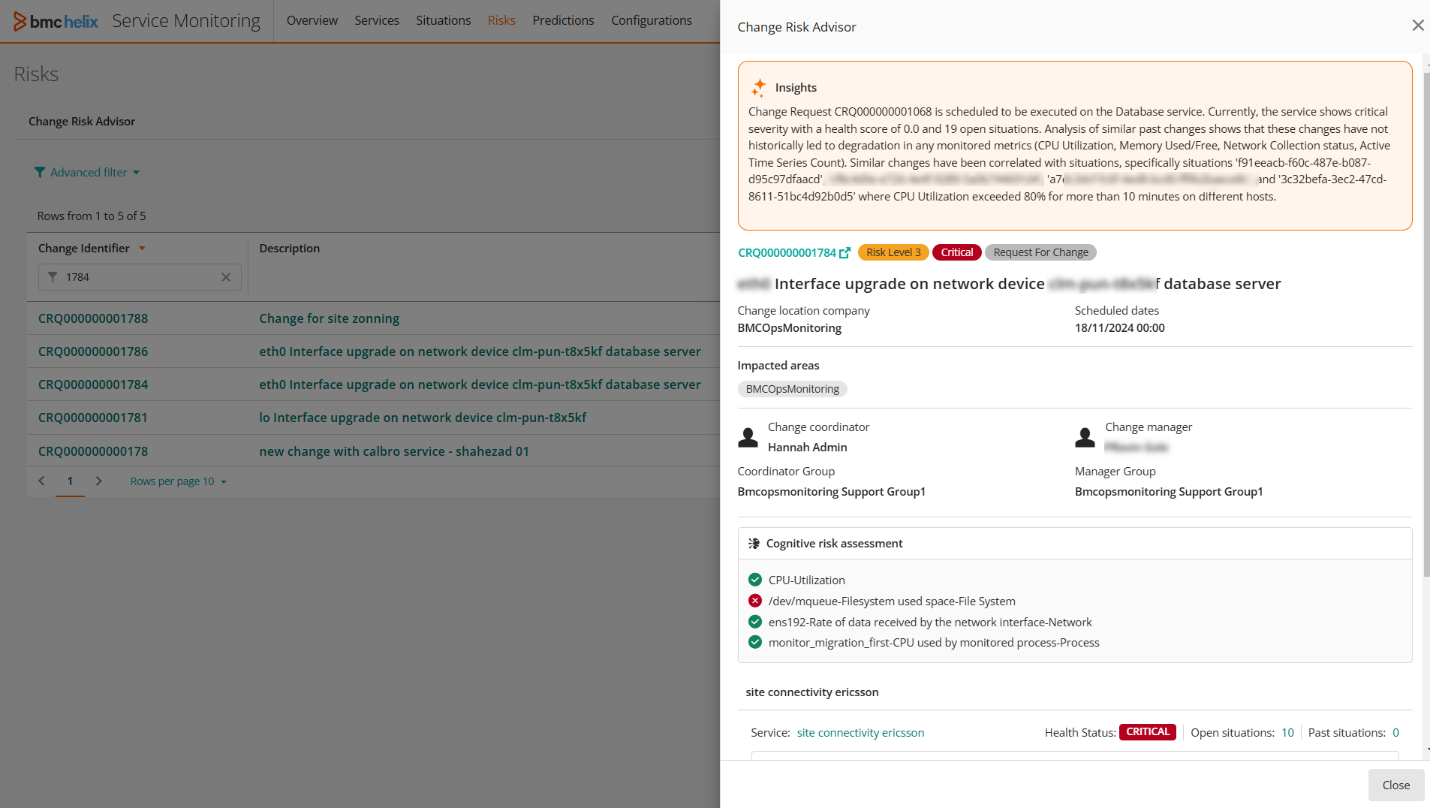Sort by Change Identifier column arrow
The width and height of the screenshot is (1430, 808).
[x=142, y=249]
